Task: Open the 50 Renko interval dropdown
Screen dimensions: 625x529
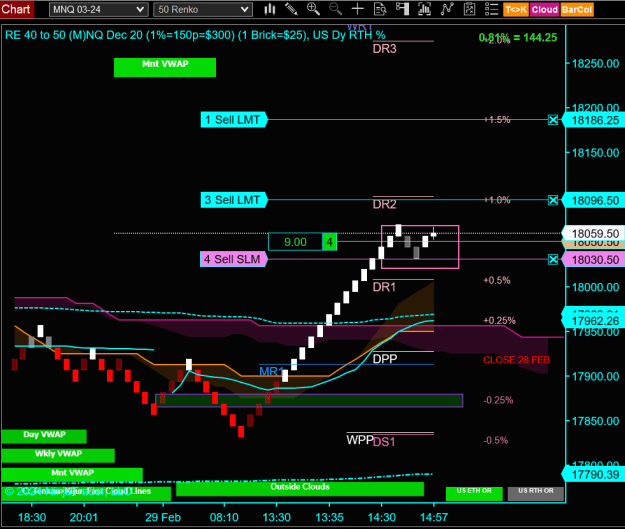Action: coord(203,10)
